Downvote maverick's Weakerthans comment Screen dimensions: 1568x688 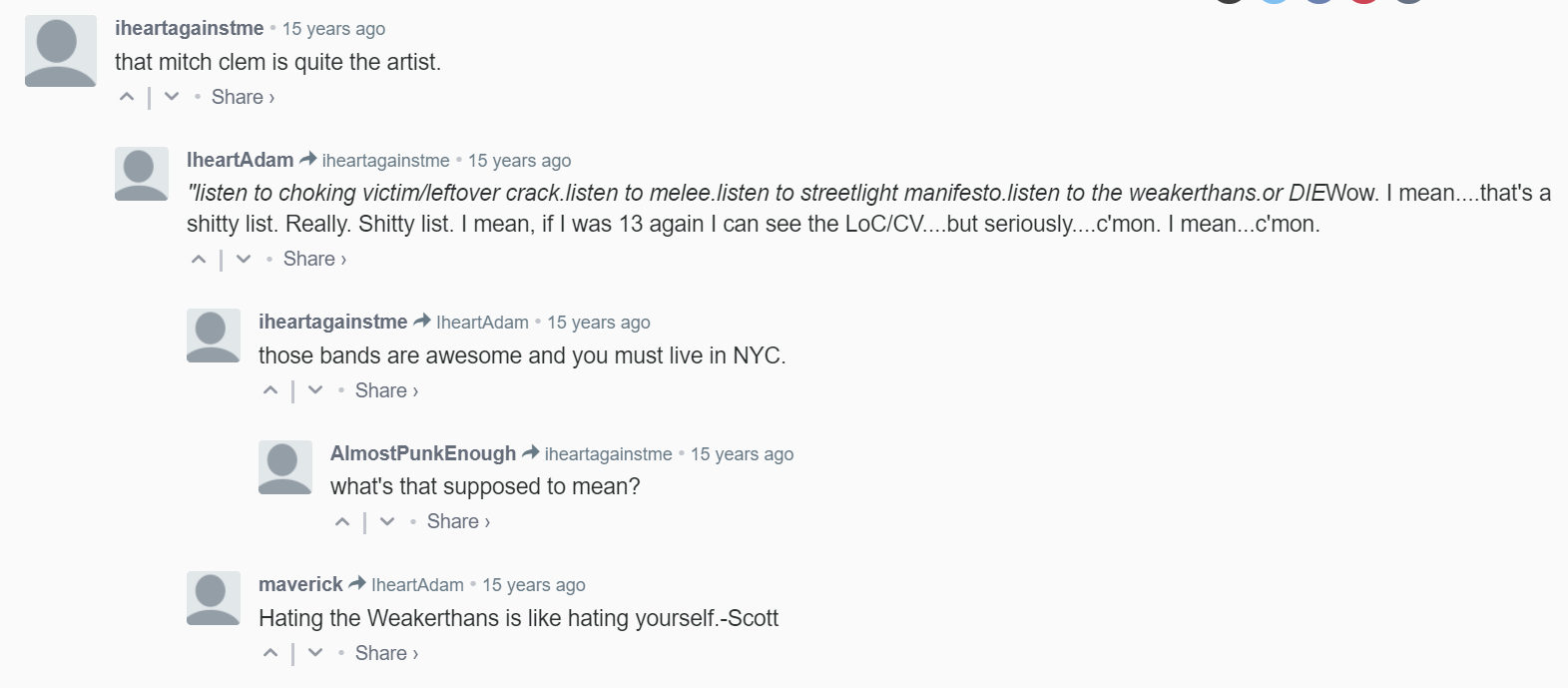[315, 653]
